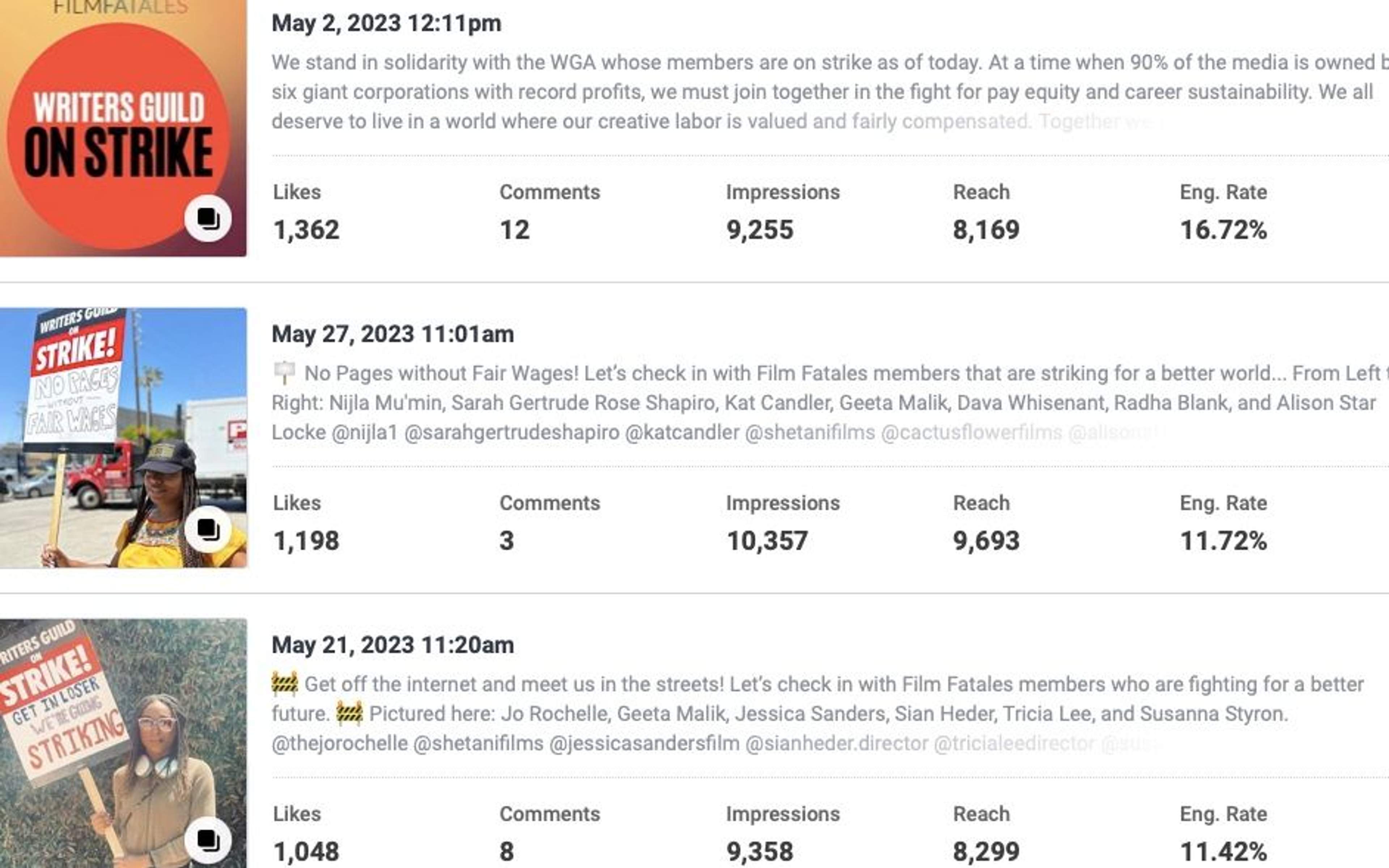Click construction emoji before 'Get off the internet'
Image resolution: width=1389 pixels, height=868 pixels.
click(285, 684)
